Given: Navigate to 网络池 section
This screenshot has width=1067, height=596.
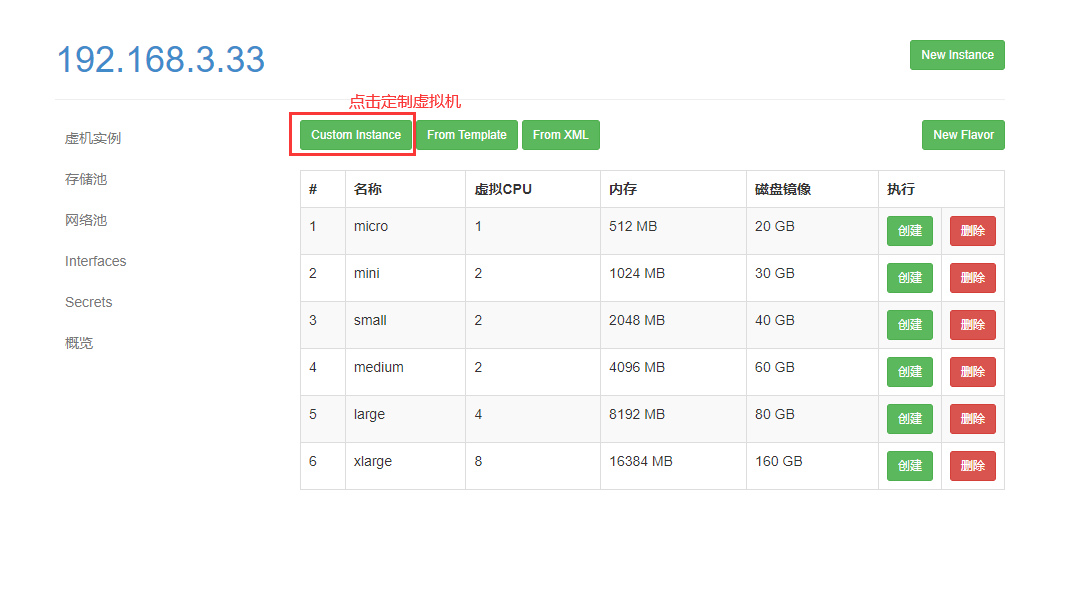Looking at the screenshot, I should (x=86, y=220).
